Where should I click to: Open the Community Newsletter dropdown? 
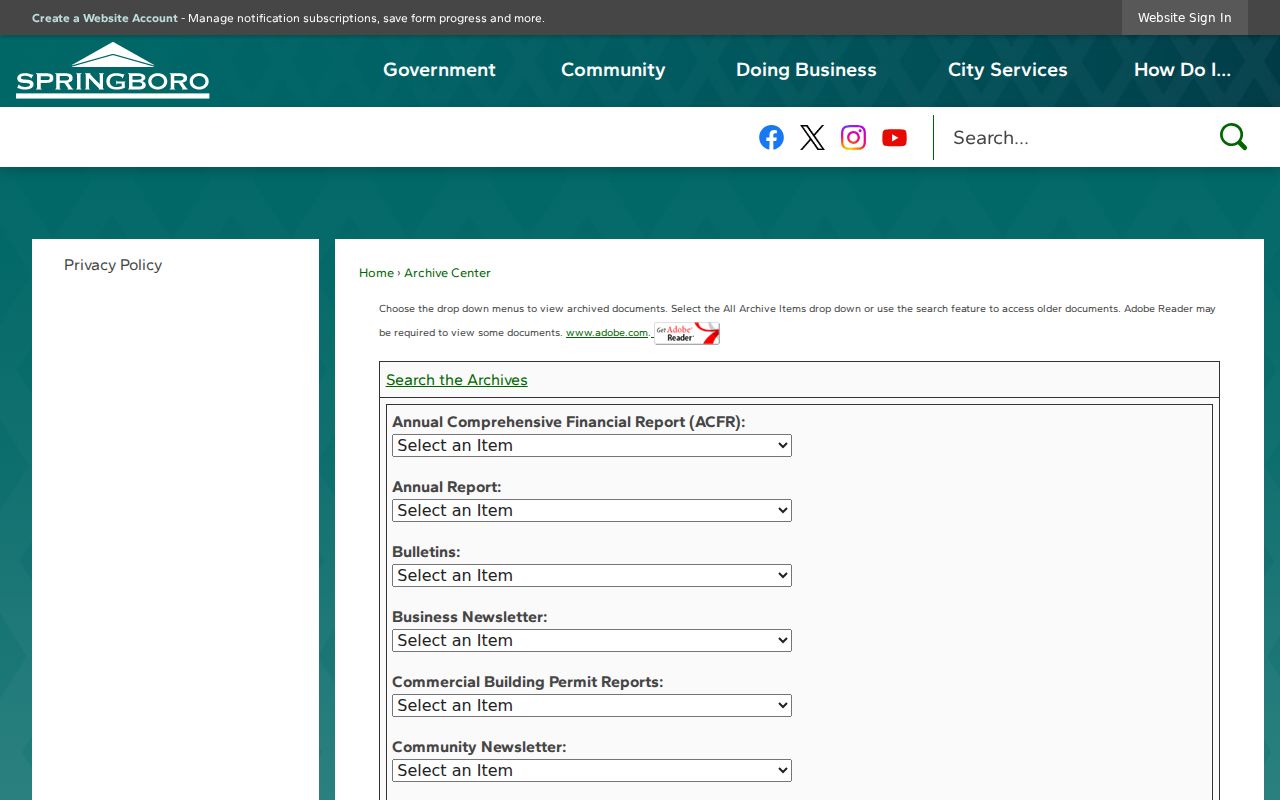pyautogui.click(x=592, y=770)
